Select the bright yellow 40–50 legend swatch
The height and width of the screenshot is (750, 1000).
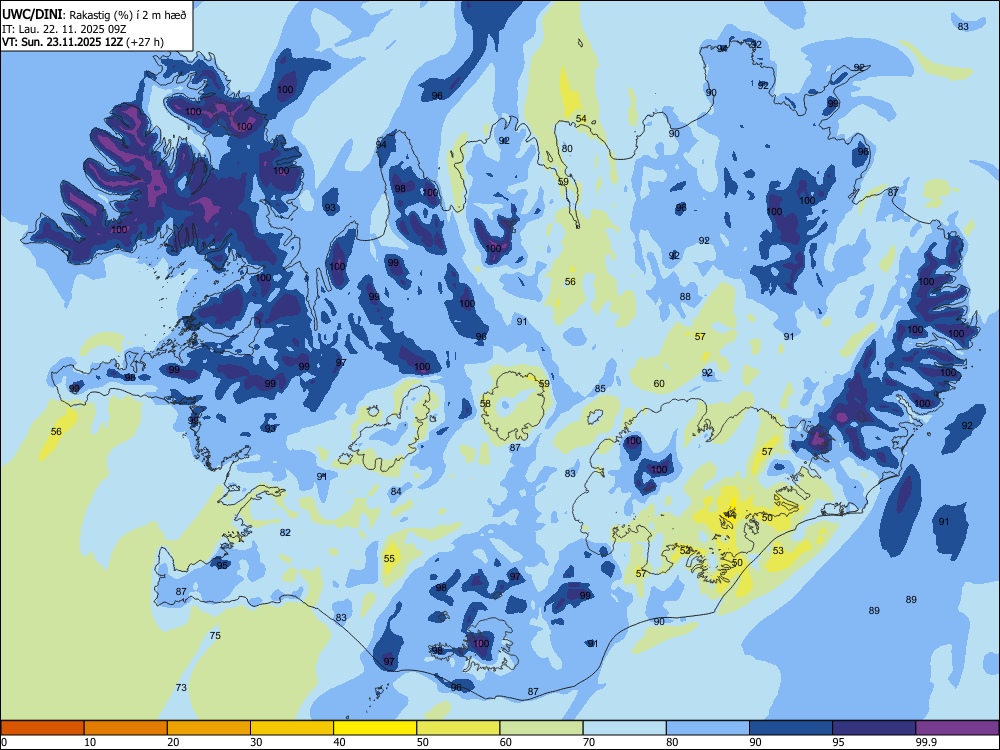pos(375,728)
